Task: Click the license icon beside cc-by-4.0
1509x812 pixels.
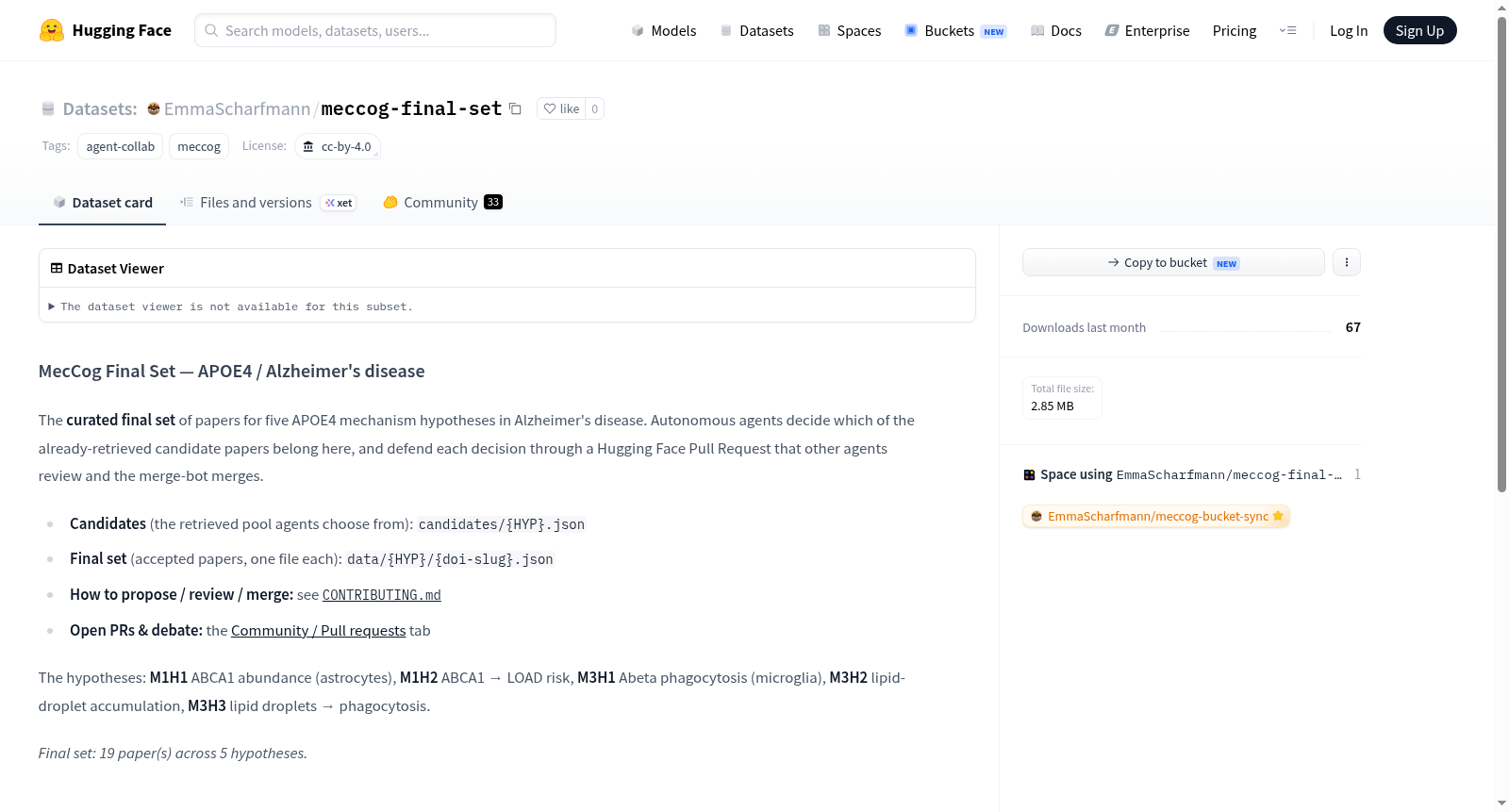Action: coord(308,146)
